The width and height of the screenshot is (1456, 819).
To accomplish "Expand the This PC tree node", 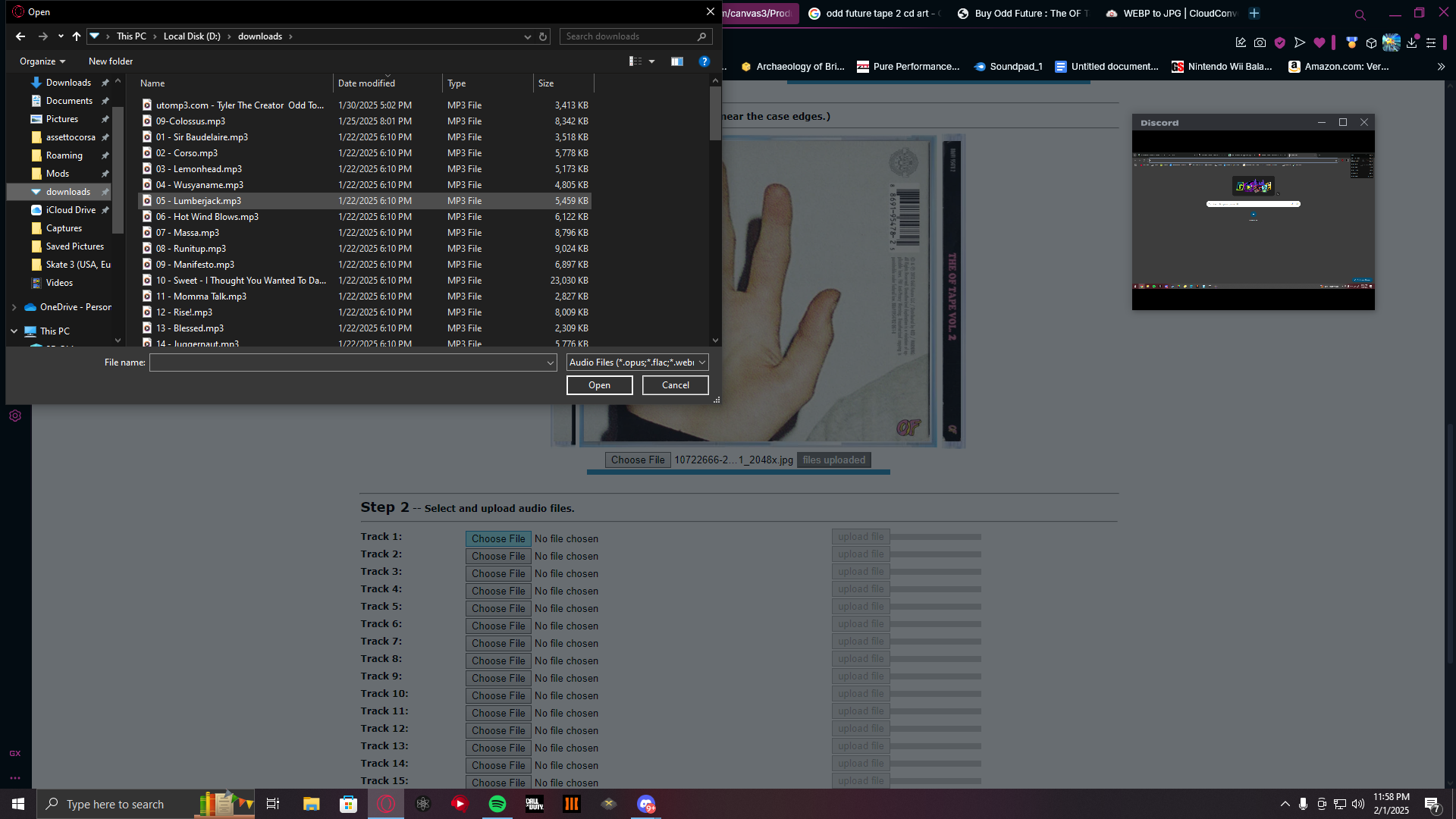I will point(14,331).
